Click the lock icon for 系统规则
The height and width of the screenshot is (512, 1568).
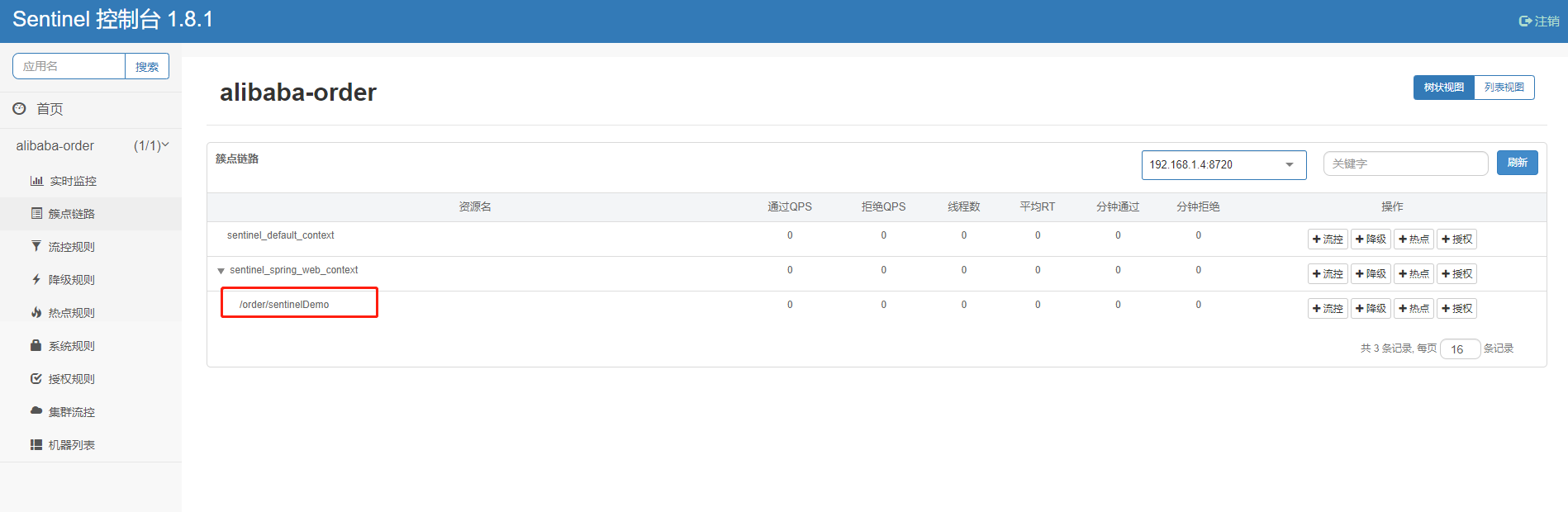tap(36, 345)
